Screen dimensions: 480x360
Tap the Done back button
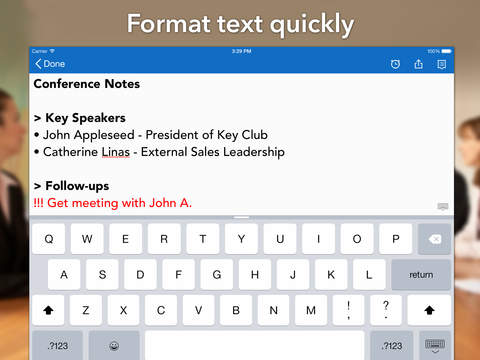50,64
